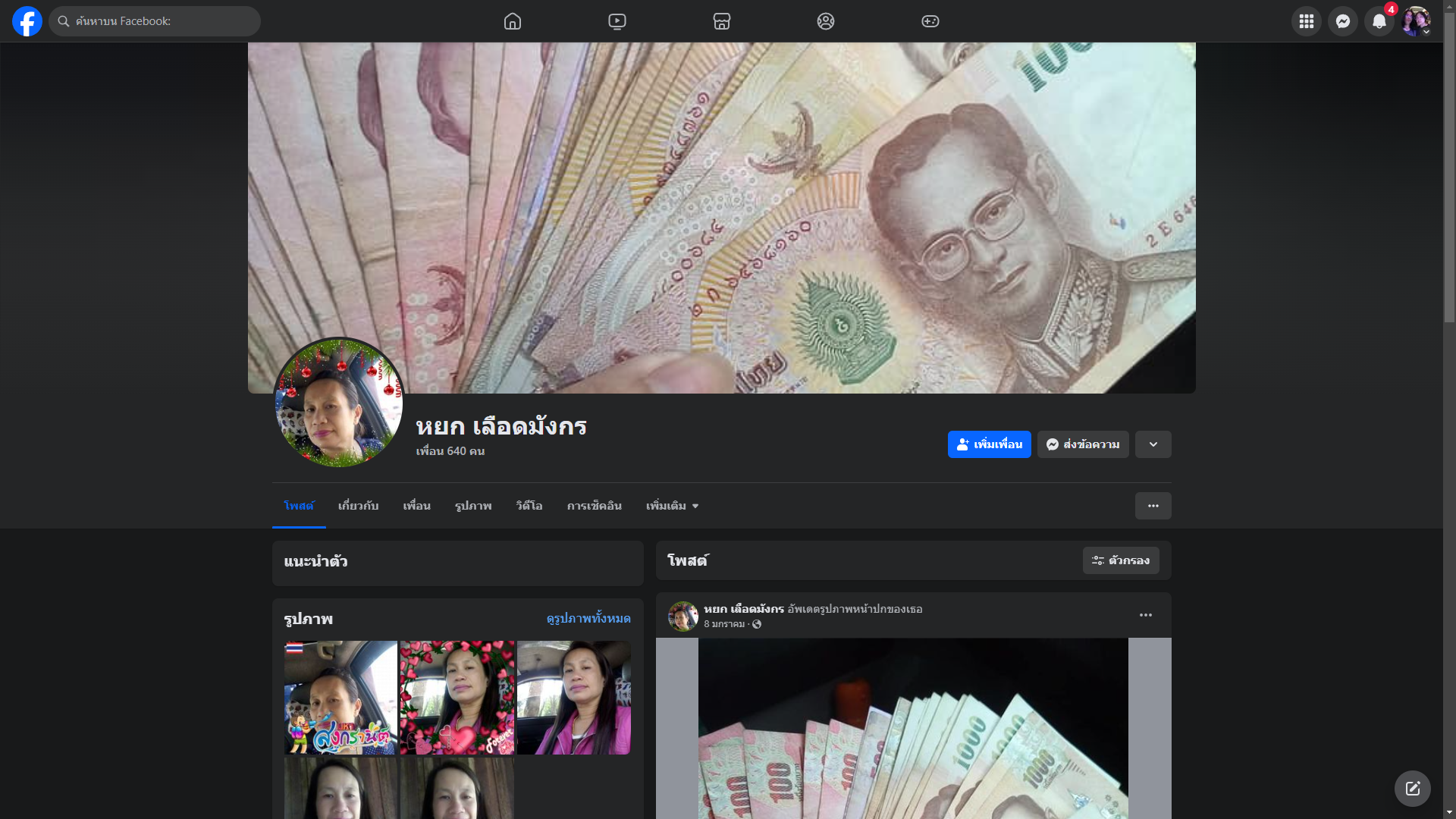
Task: Open the ตัวกรอง posts filter button
Action: pyautogui.click(x=1121, y=560)
